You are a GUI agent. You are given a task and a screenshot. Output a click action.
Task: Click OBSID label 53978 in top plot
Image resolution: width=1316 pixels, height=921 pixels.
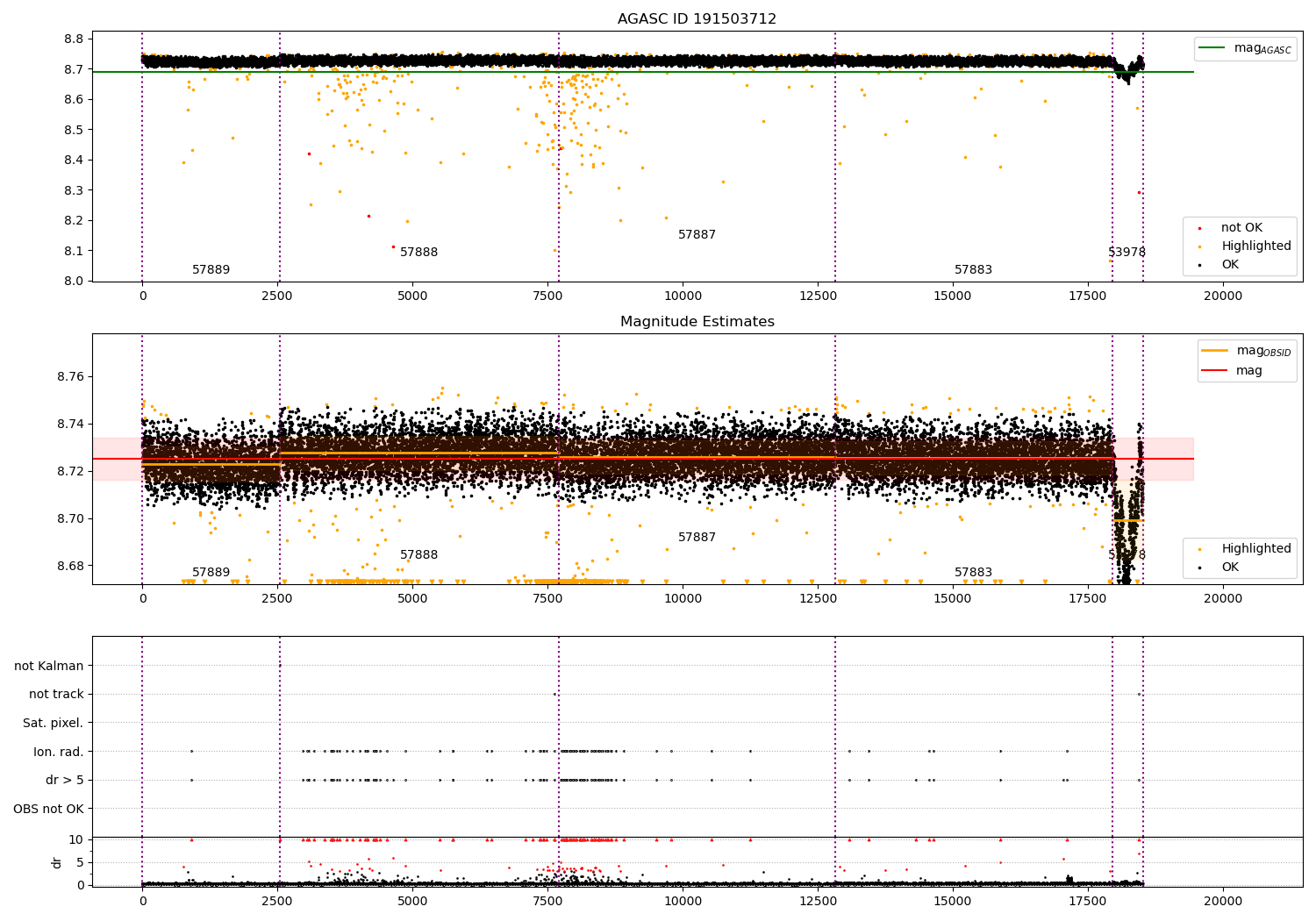click(x=1126, y=253)
